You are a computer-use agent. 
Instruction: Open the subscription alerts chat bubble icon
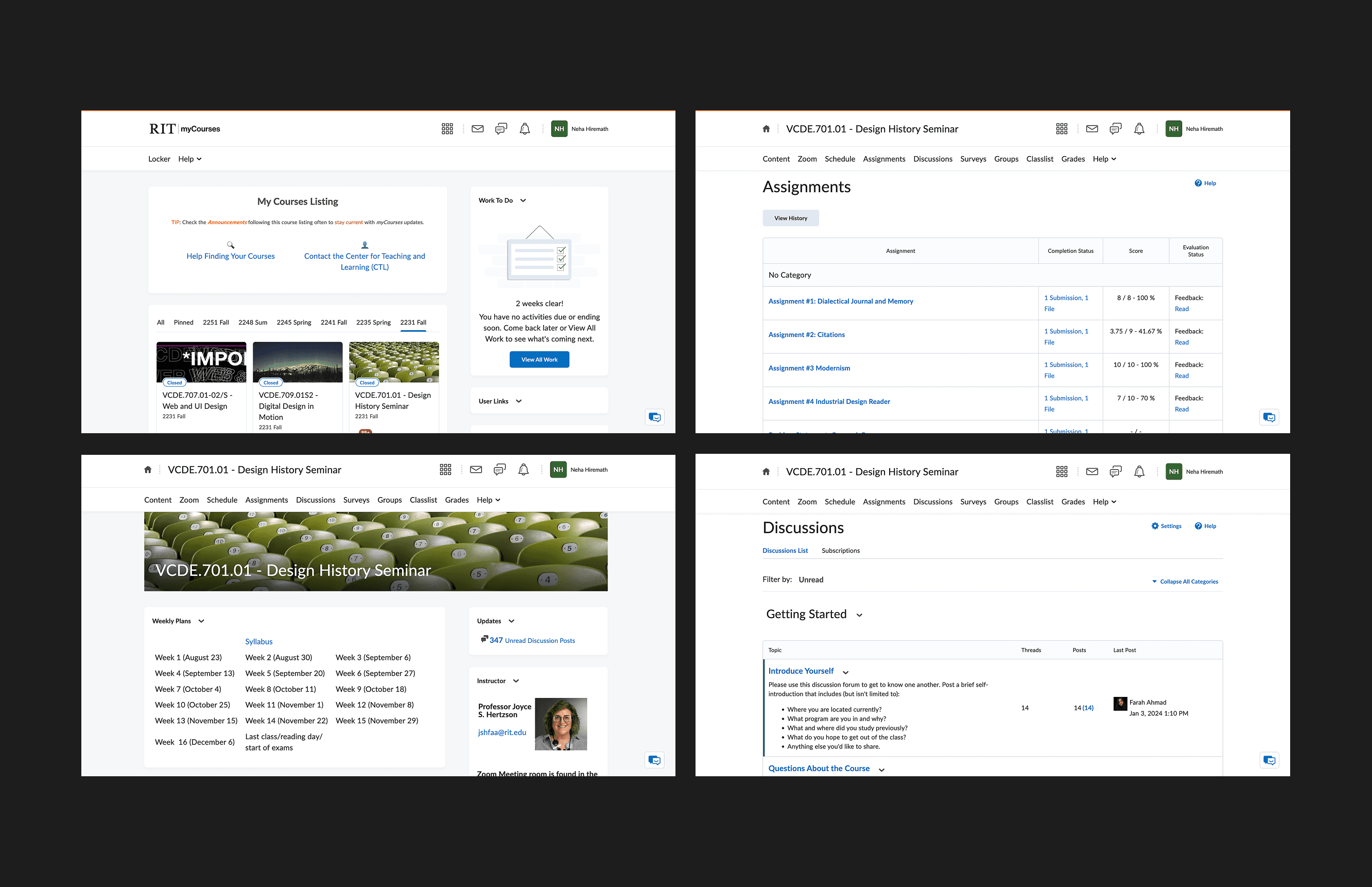(x=500, y=128)
